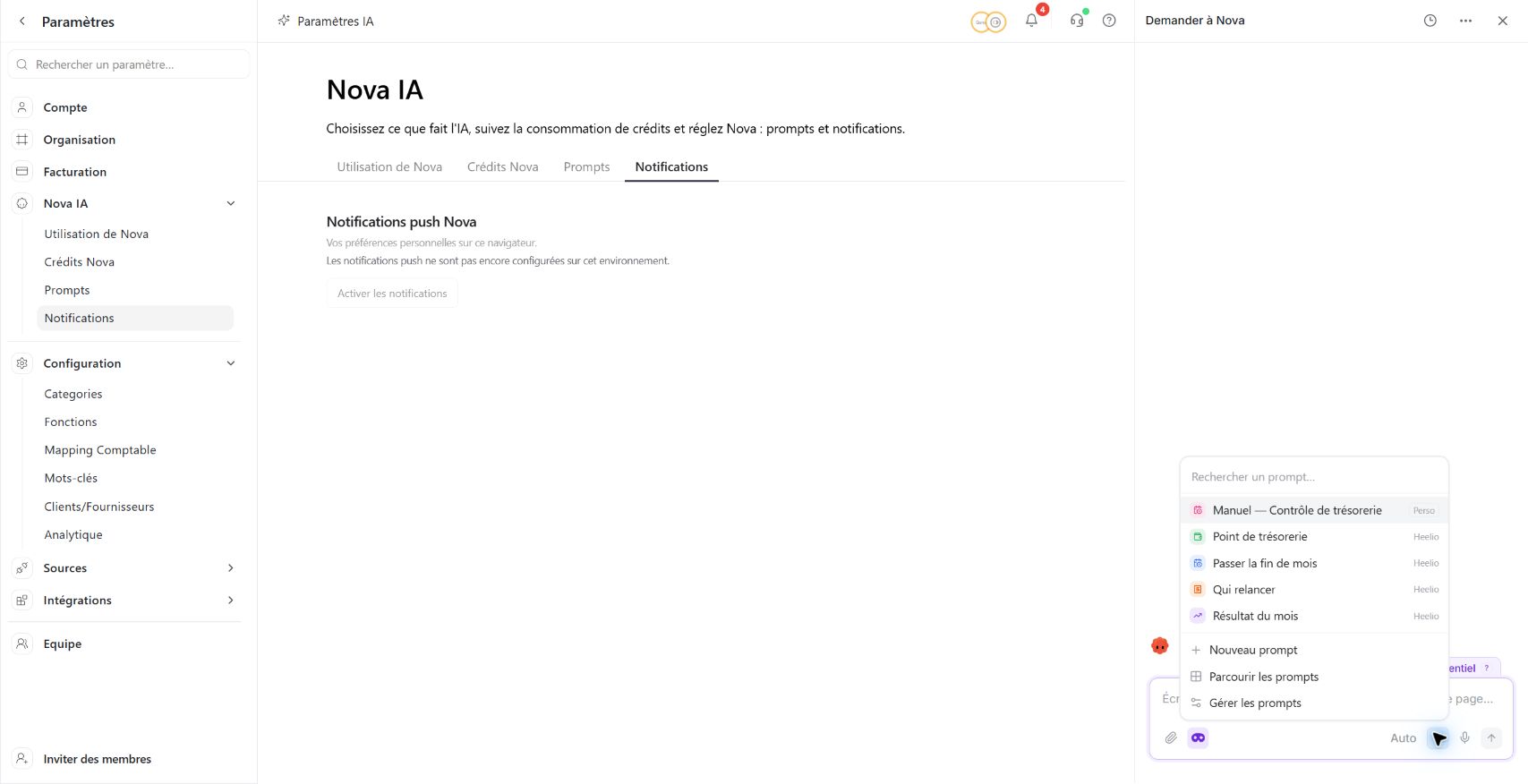
Task: Focus the Rechercher un paramètre search box
Action: click(x=129, y=64)
